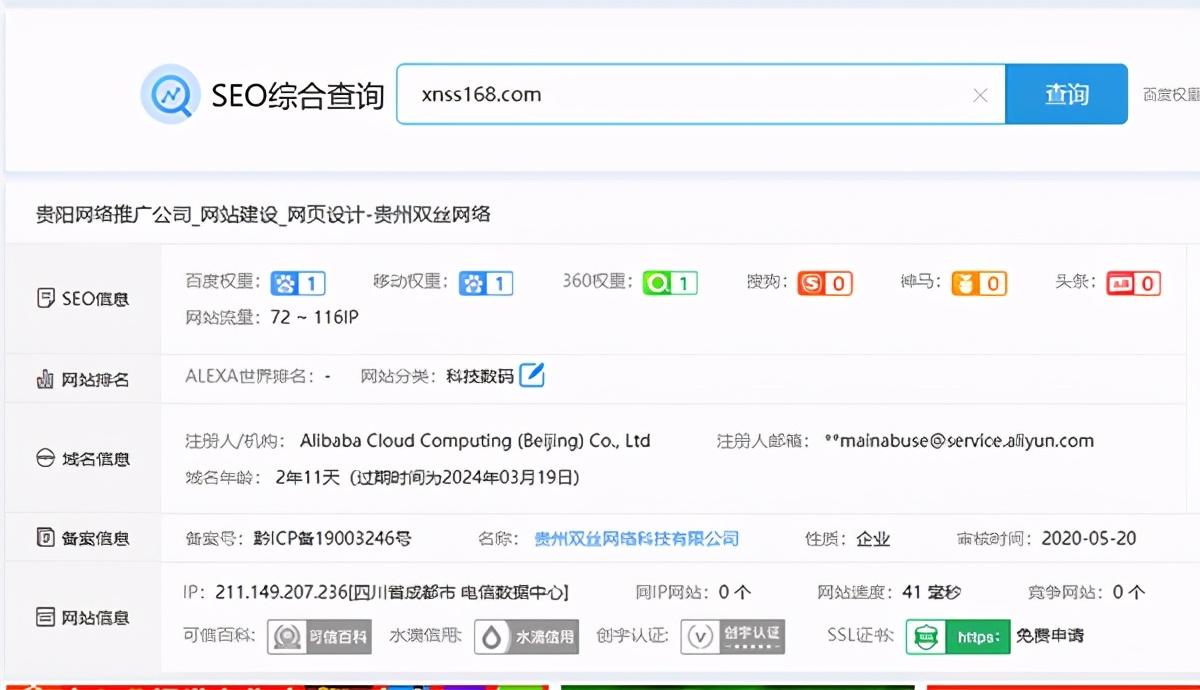Click the 创宇认证 badge button
The width and height of the screenshot is (1200, 690).
(x=733, y=636)
